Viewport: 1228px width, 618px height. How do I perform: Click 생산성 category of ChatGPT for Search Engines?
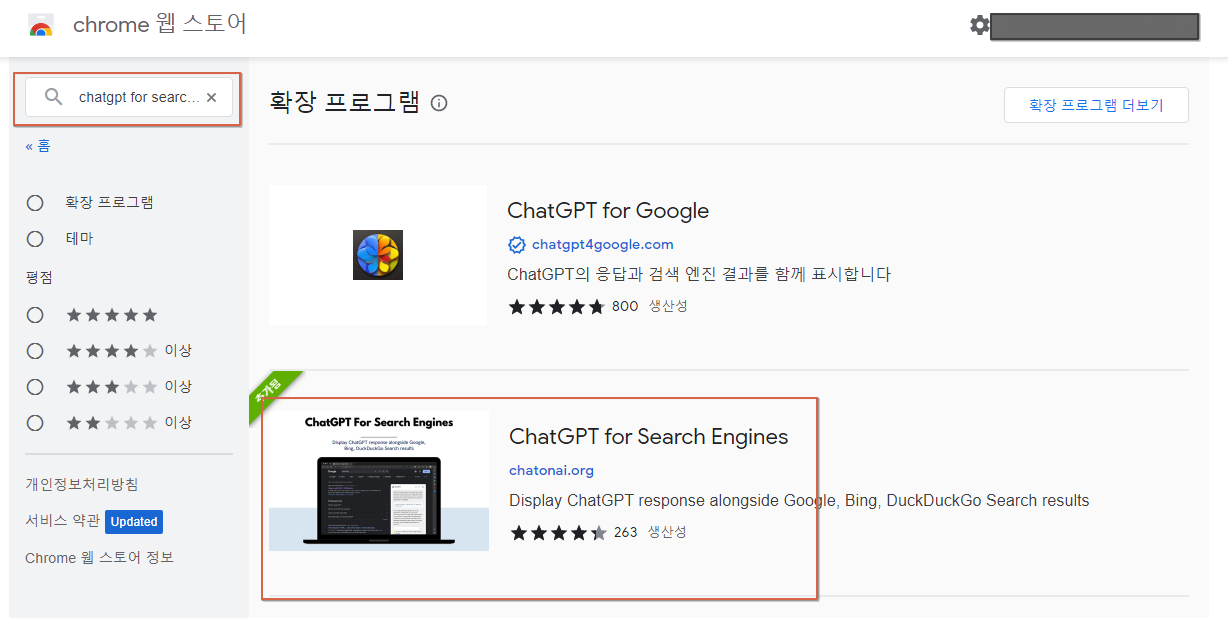(x=667, y=532)
